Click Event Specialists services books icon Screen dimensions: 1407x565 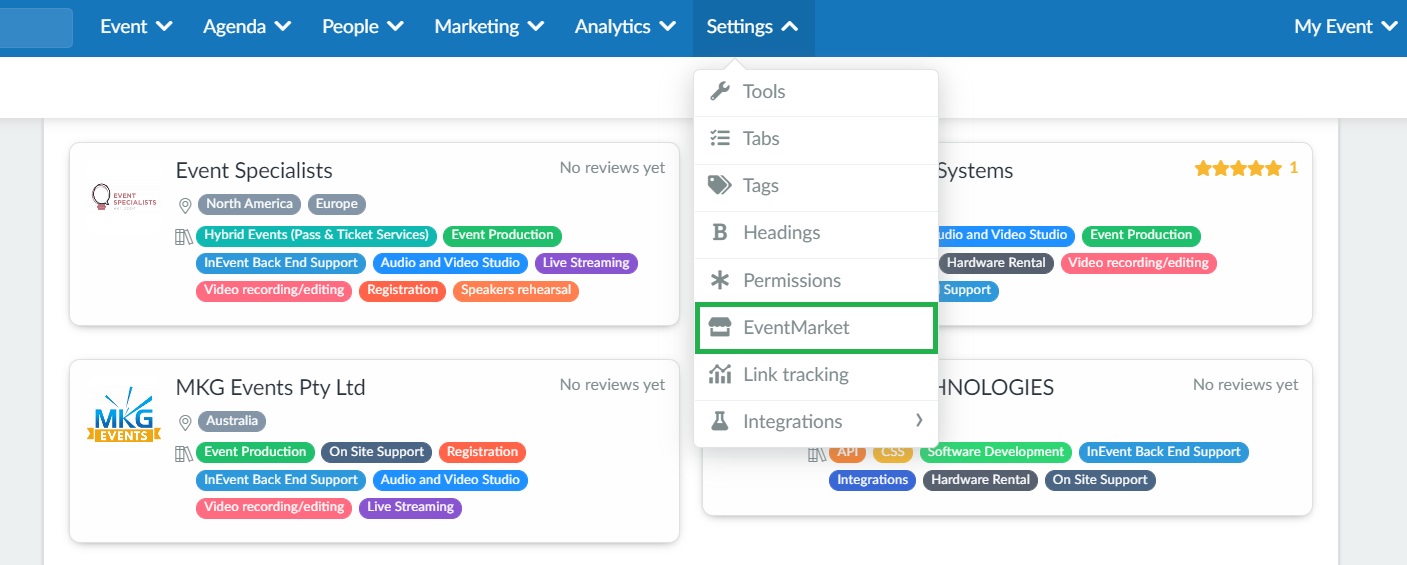[x=183, y=237]
